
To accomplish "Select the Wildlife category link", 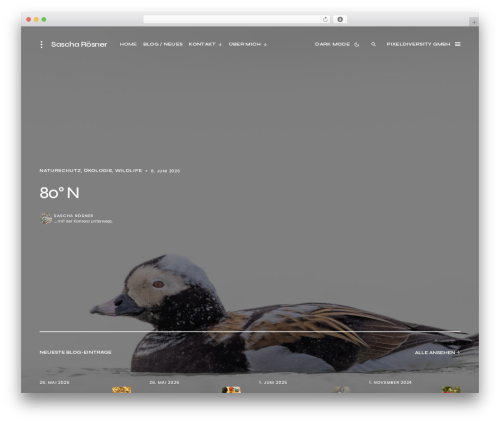I will [x=128, y=170].
